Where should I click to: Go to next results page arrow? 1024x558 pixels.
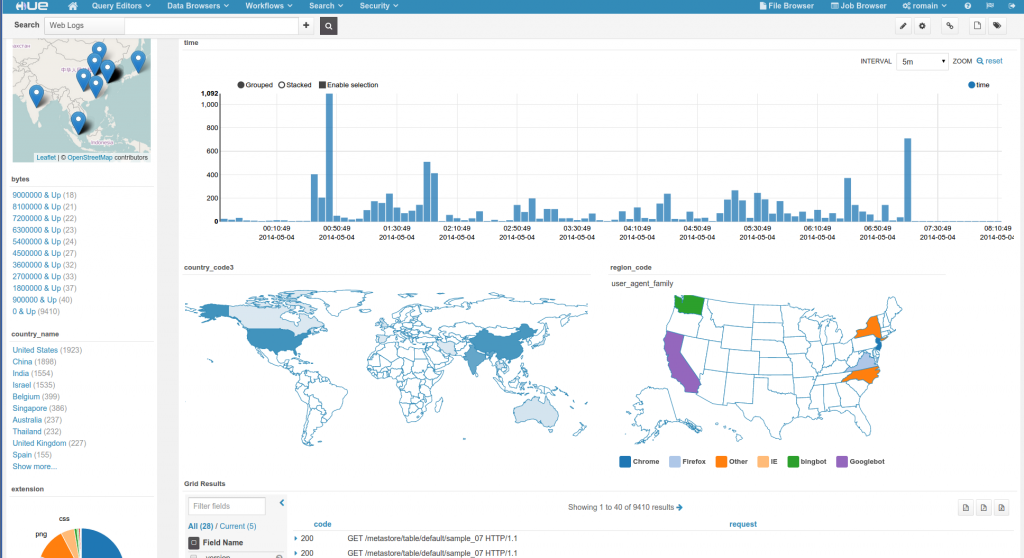pyautogui.click(x=679, y=507)
